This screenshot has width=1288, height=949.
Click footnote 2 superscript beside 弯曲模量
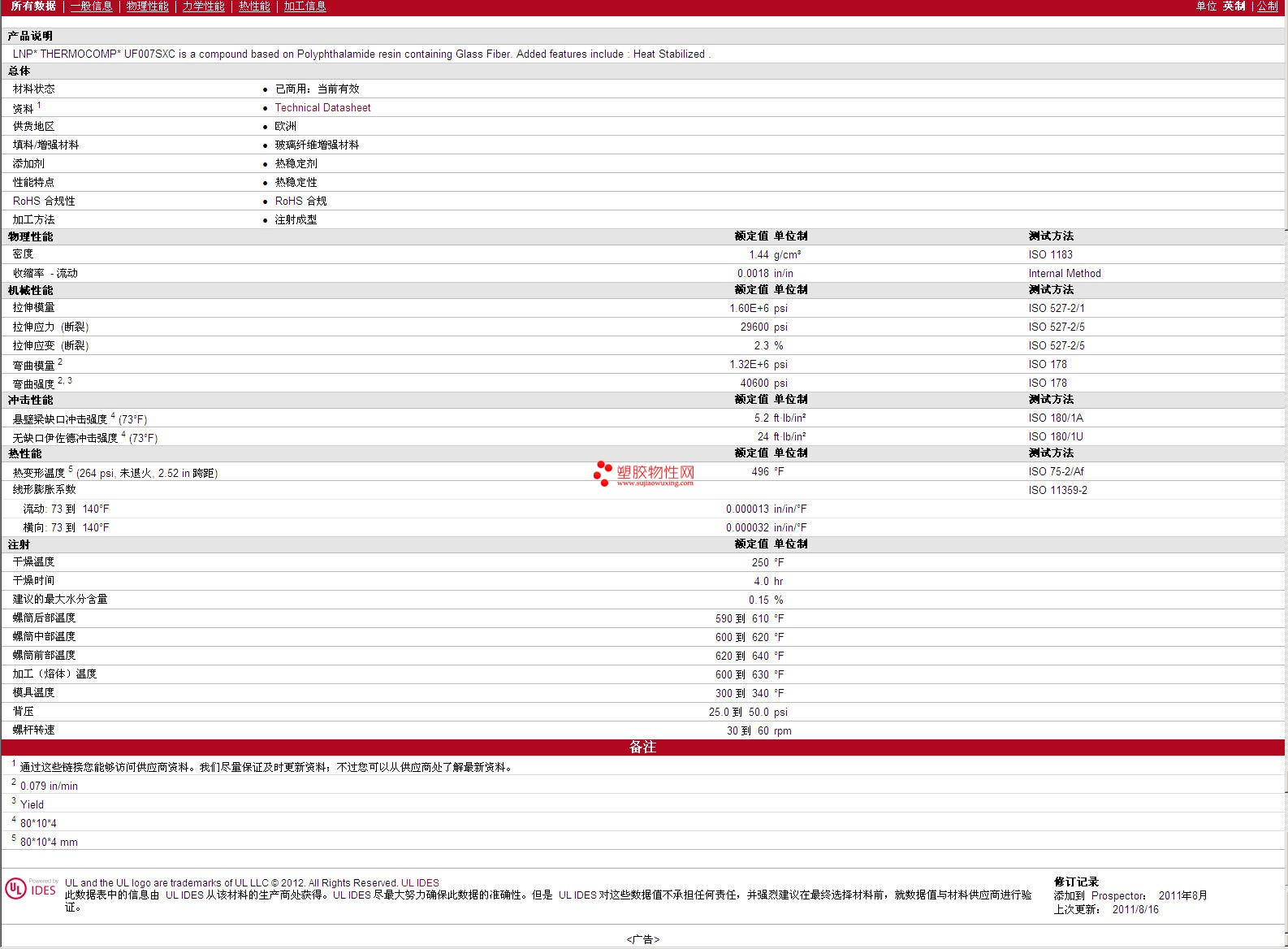click(60, 362)
